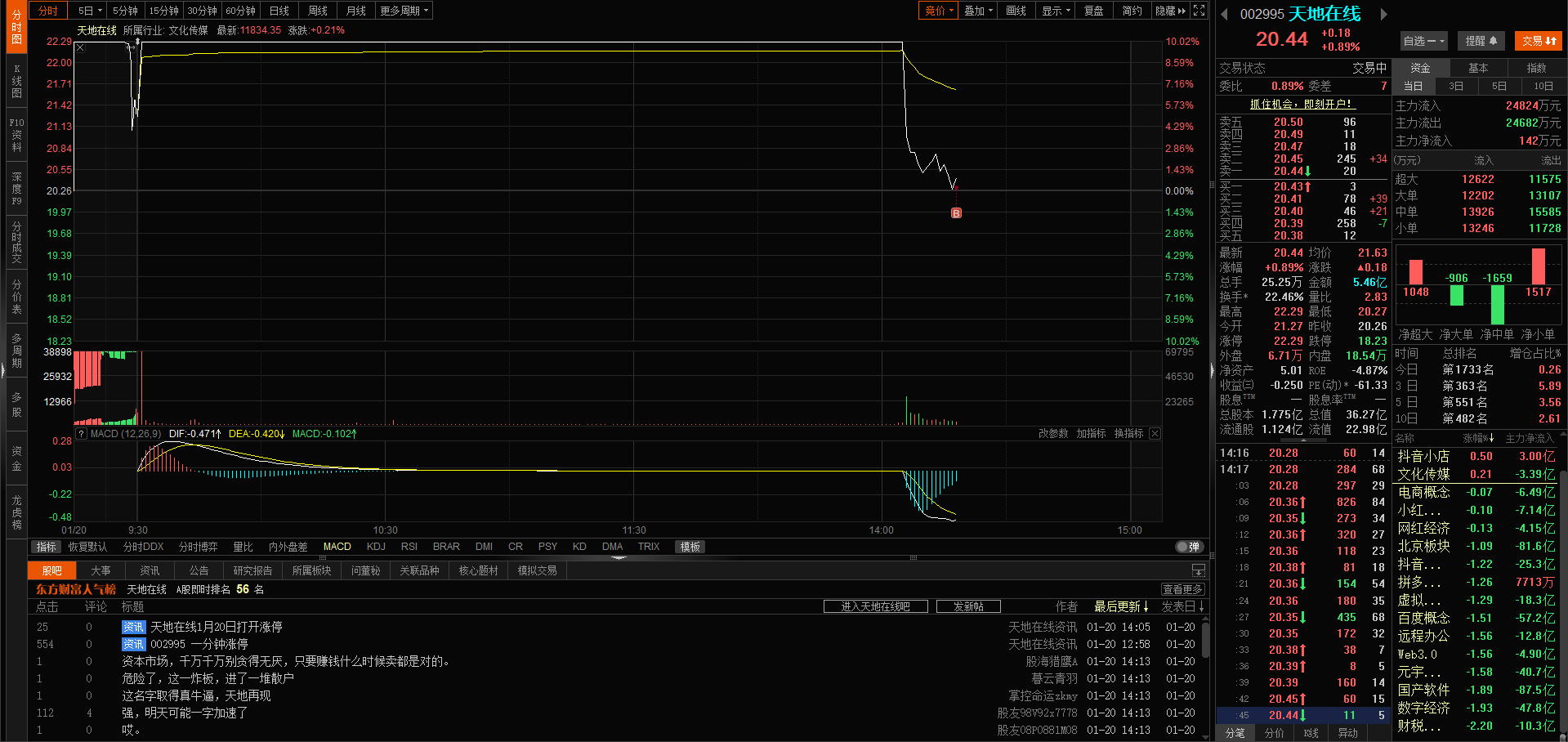The width and height of the screenshot is (1568, 742).
Task: Open the 研究报告 tab
Action: tap(253, 570)
